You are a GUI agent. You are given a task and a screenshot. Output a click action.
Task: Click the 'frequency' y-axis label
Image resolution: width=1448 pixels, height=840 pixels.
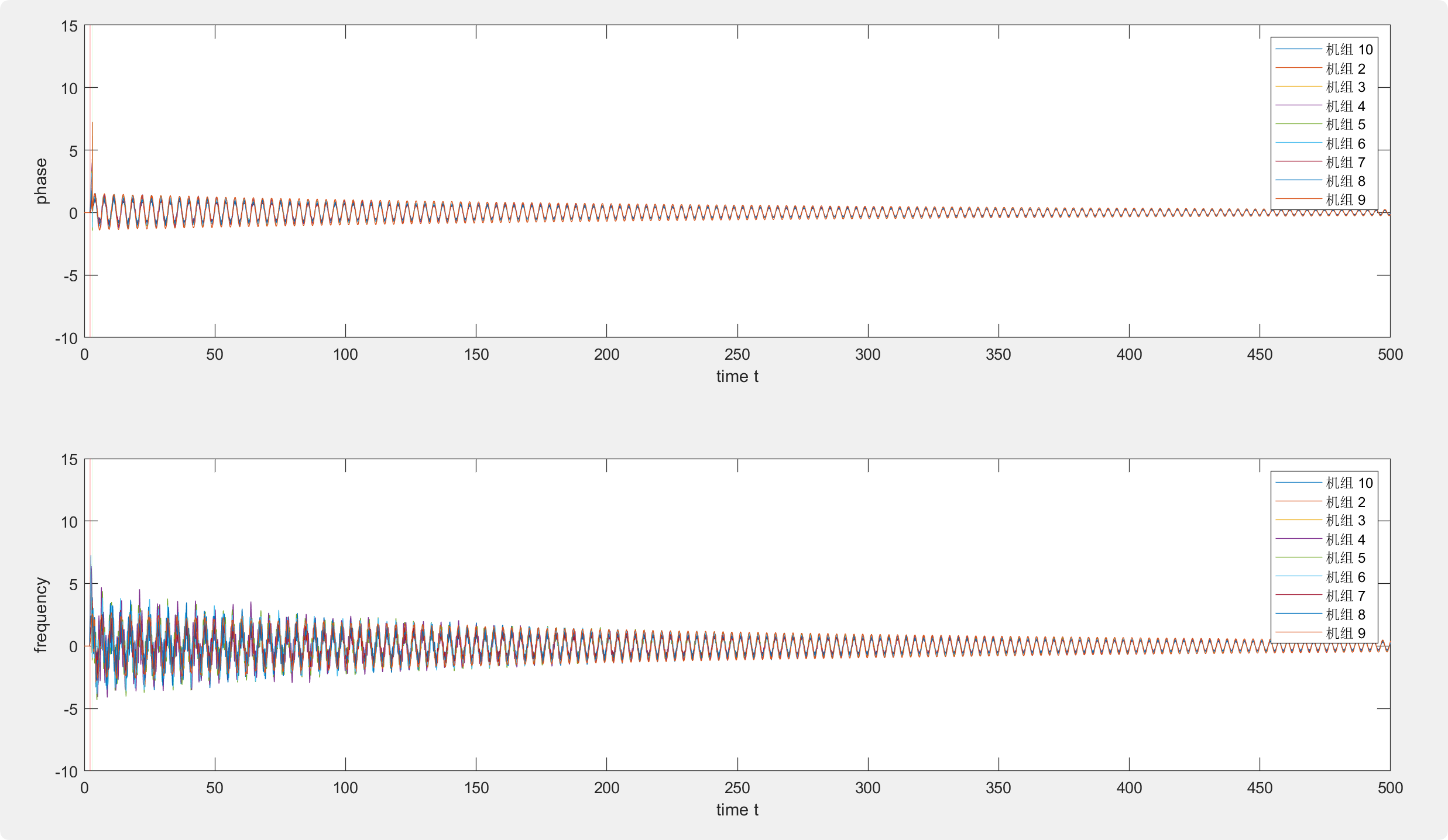click(41, 615)
